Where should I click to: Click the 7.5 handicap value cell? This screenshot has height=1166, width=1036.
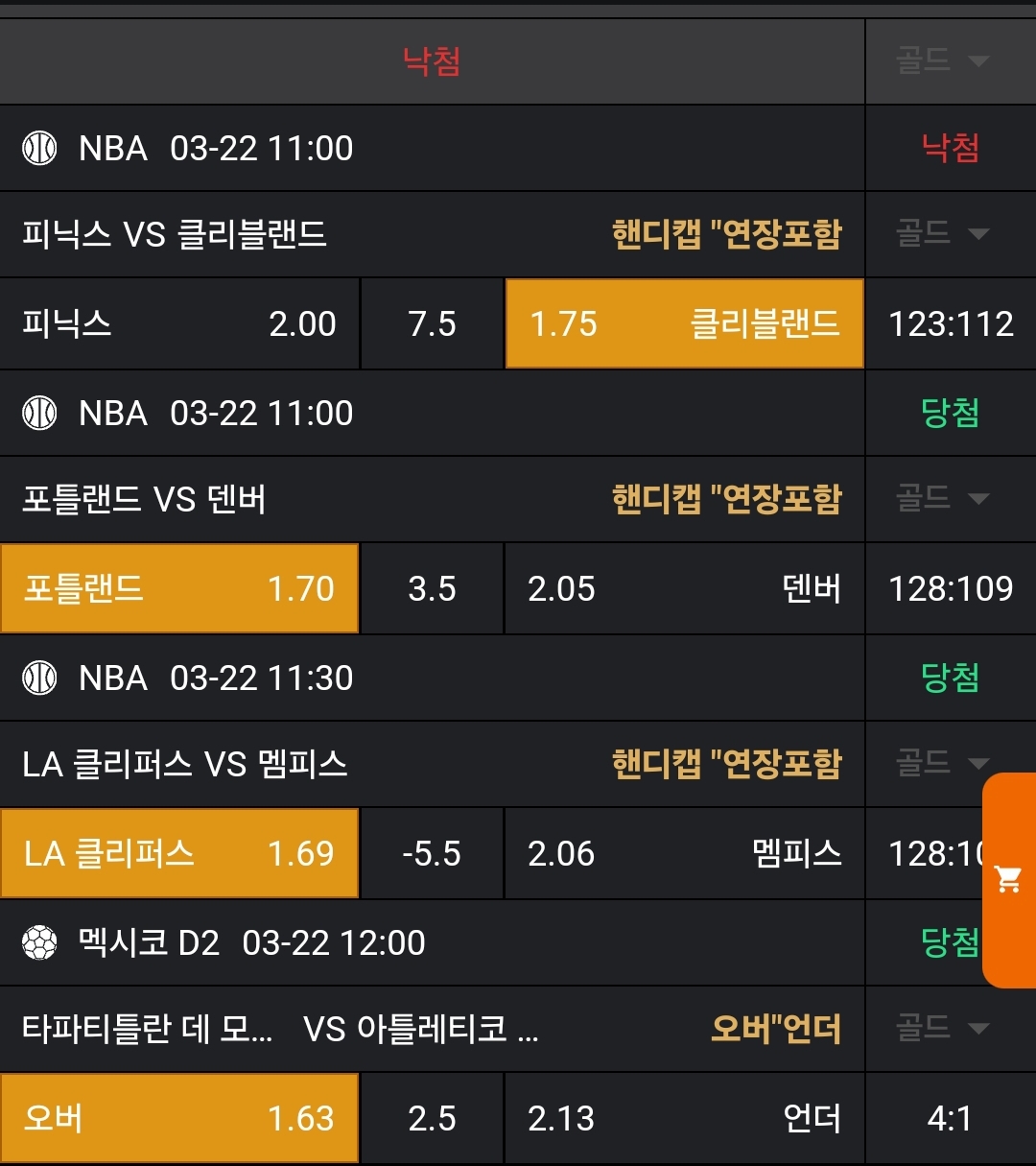point(432,324)
